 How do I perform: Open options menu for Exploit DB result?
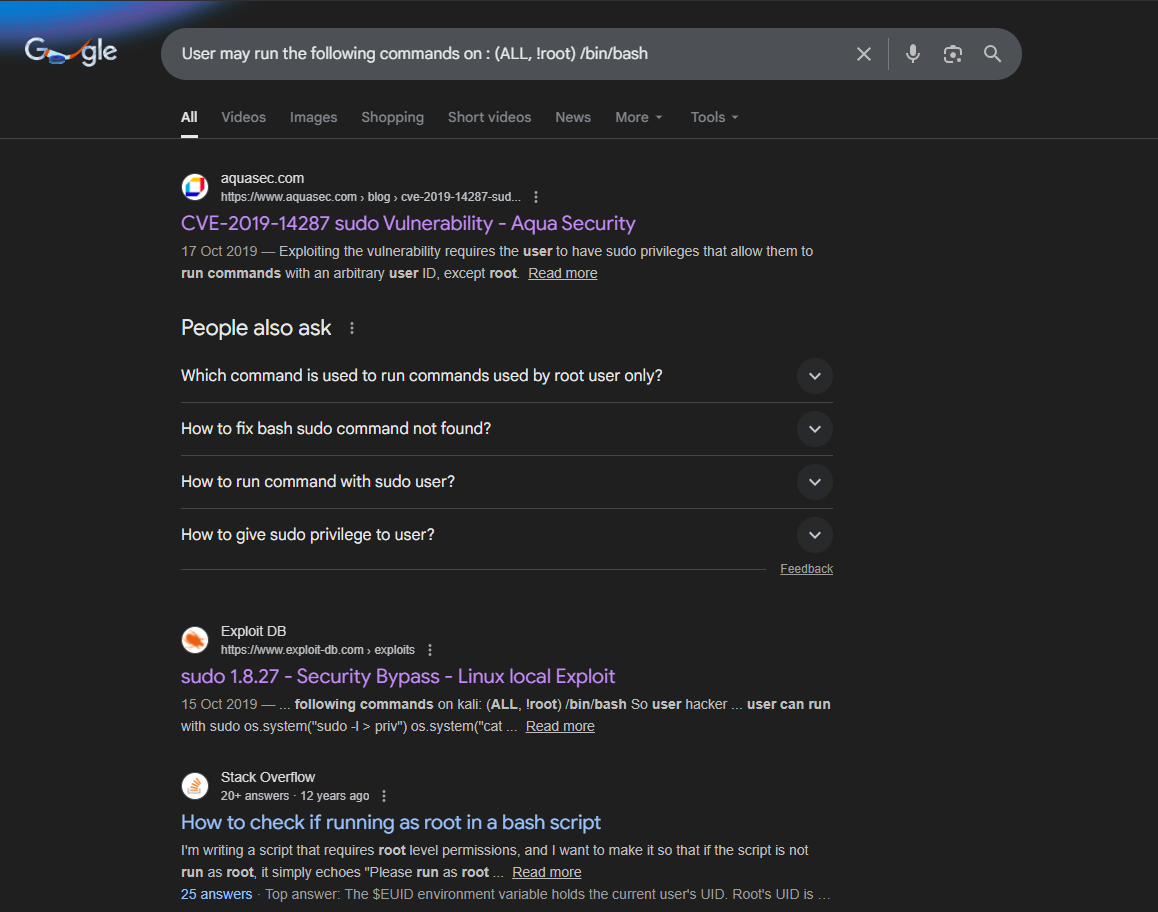click(430, 650)
